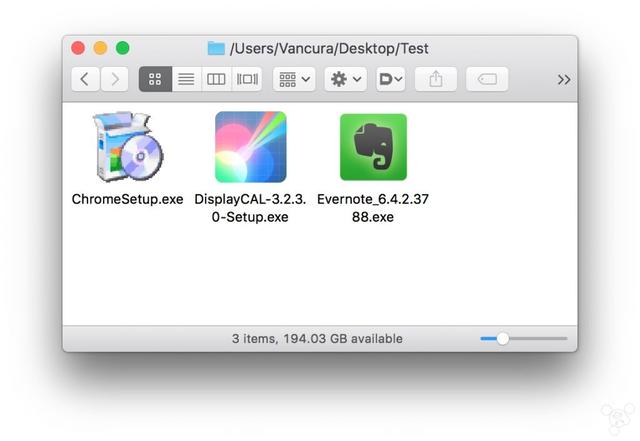Click the icon size slider handle
This screenshot has width=640, height=441.
click(x=503, y=339)
